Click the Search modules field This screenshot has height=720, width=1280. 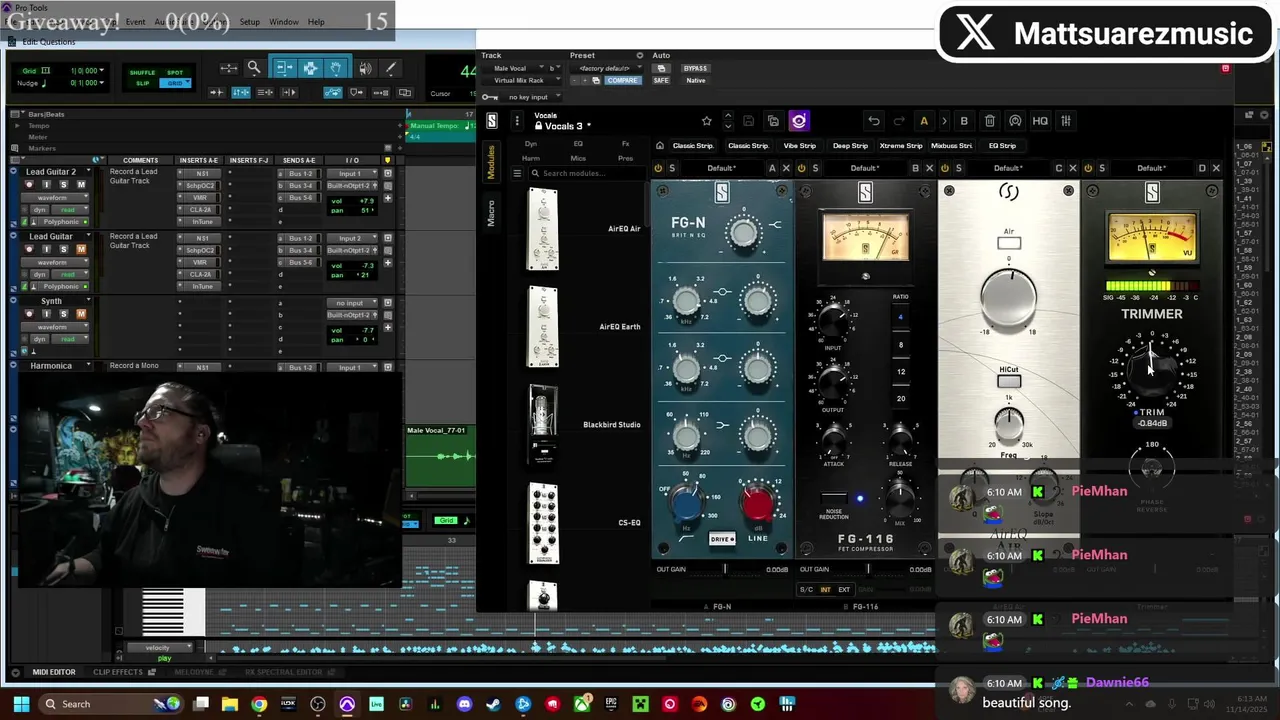click(x=586, y=173)
